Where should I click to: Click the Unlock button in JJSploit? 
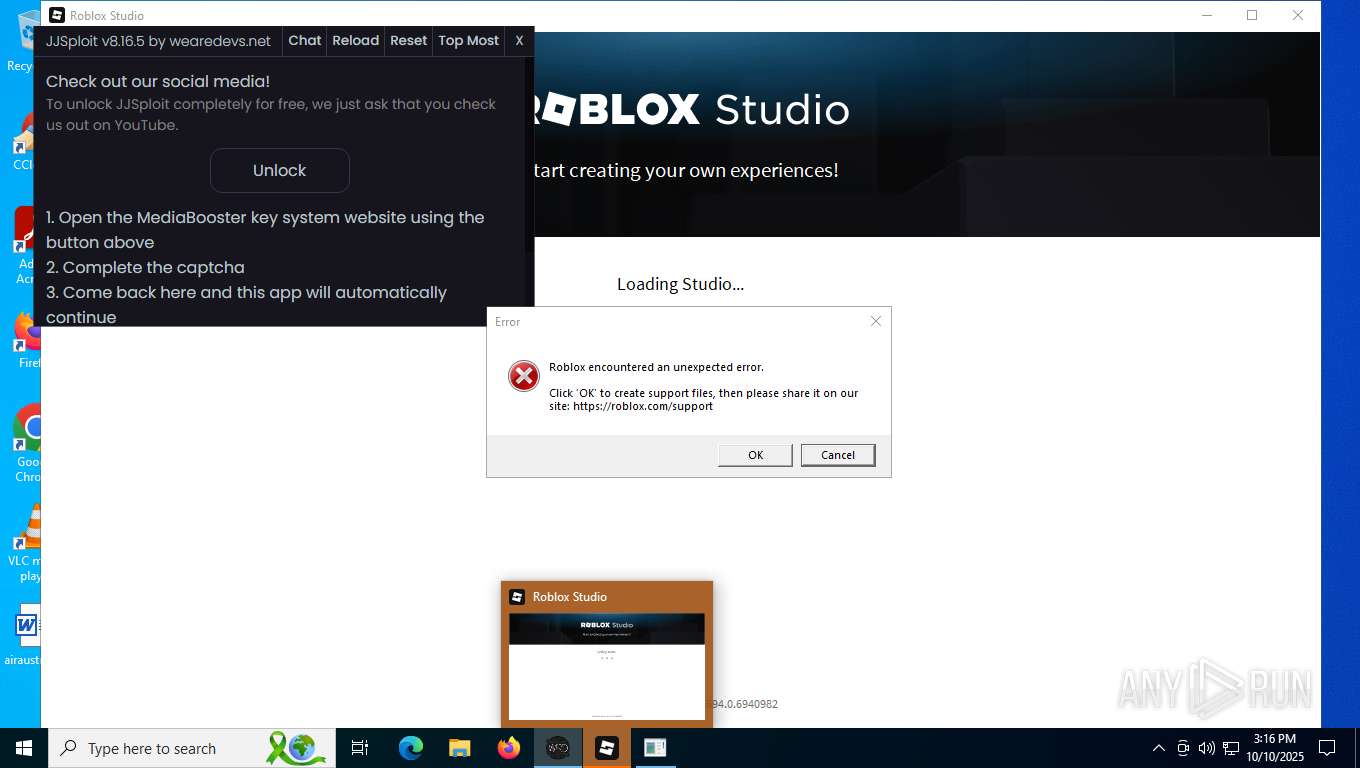279,170
